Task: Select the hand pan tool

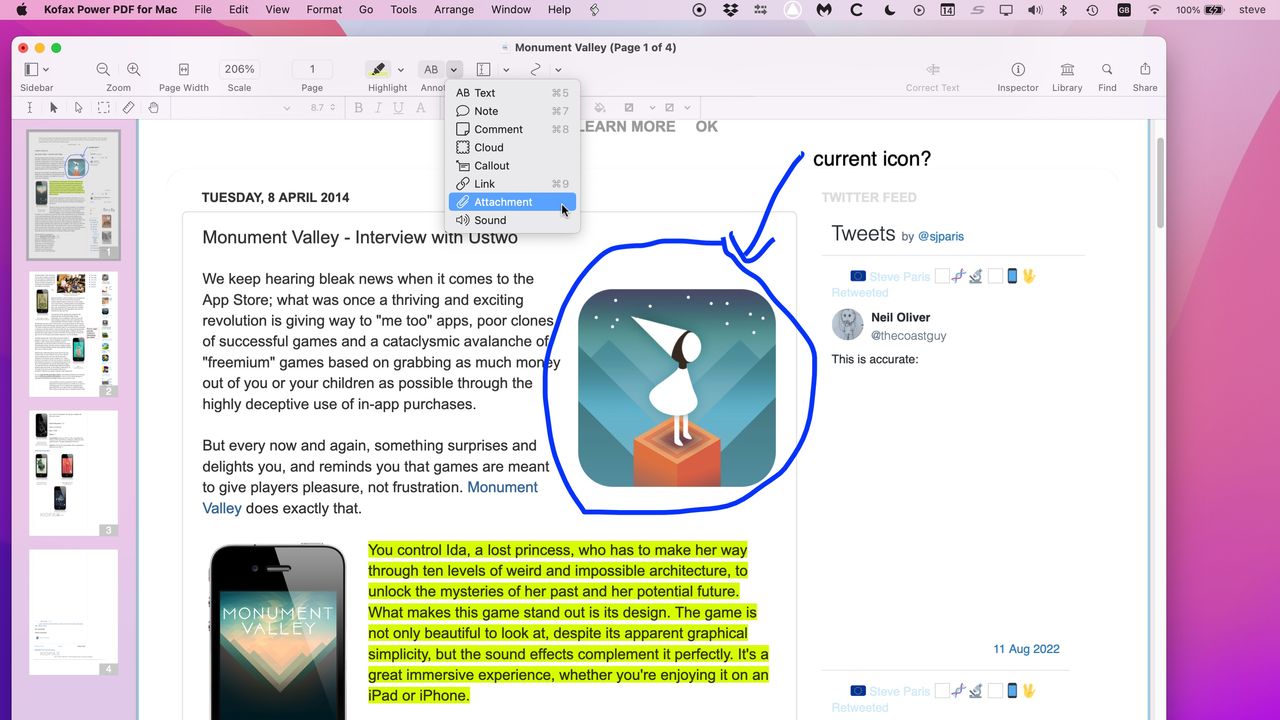Action: click(x=153, y=107)
